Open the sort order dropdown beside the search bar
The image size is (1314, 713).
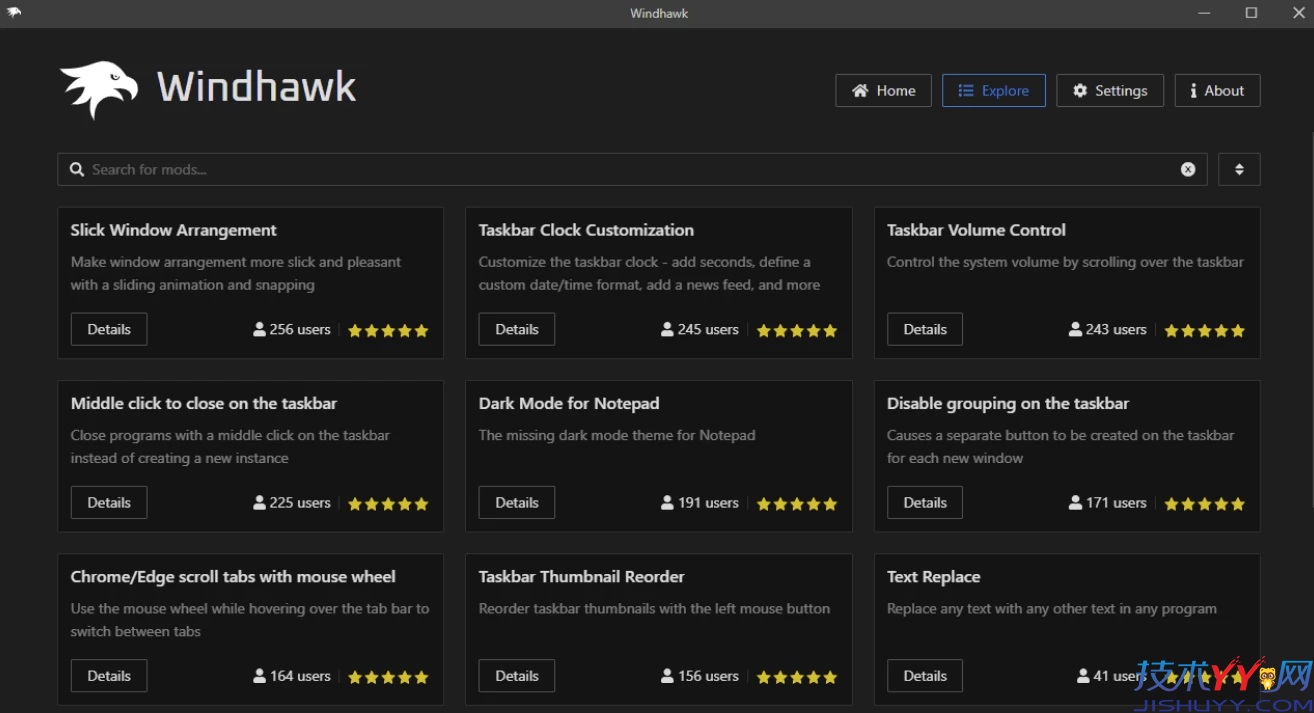pos(1239,169)
